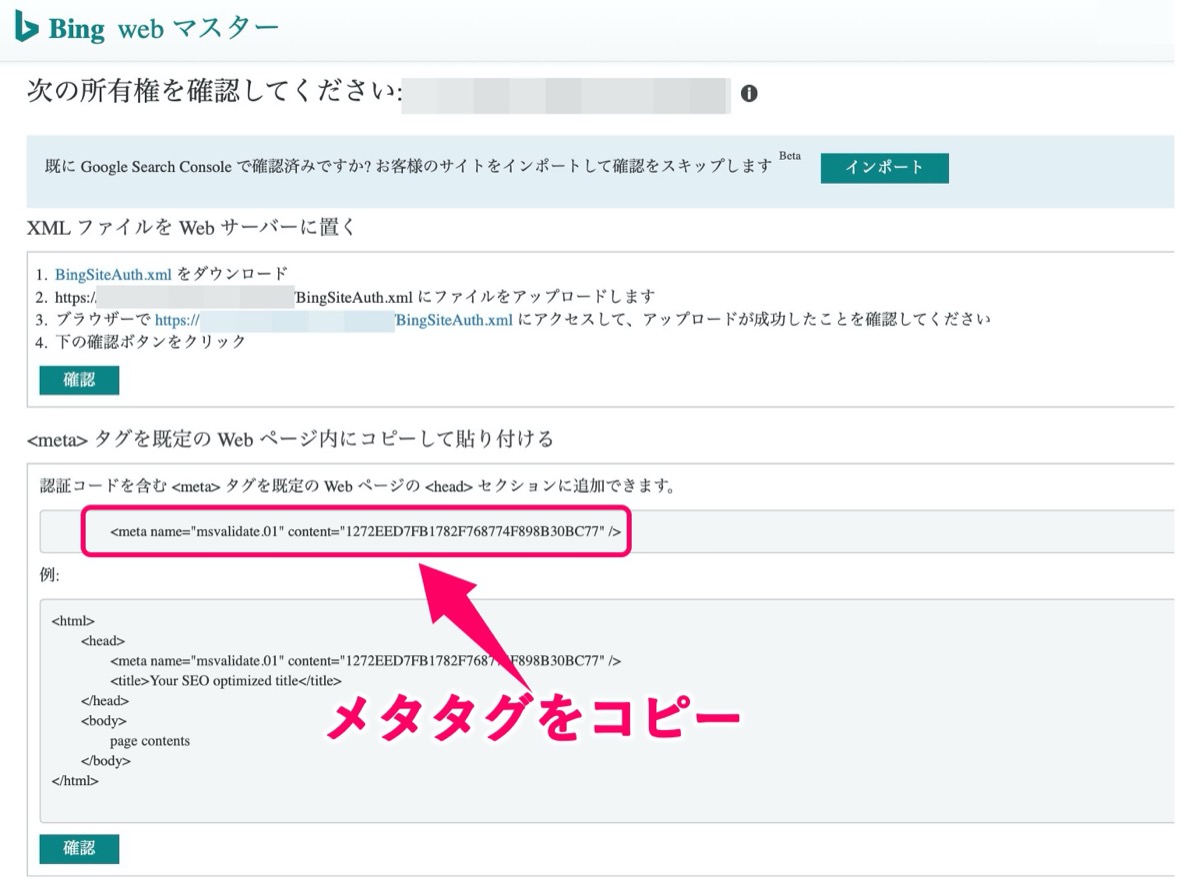Click the 'XML ファイルを Web サーバーに置く' heading
Screen dimensions: 1200x888
click(192, 227)
